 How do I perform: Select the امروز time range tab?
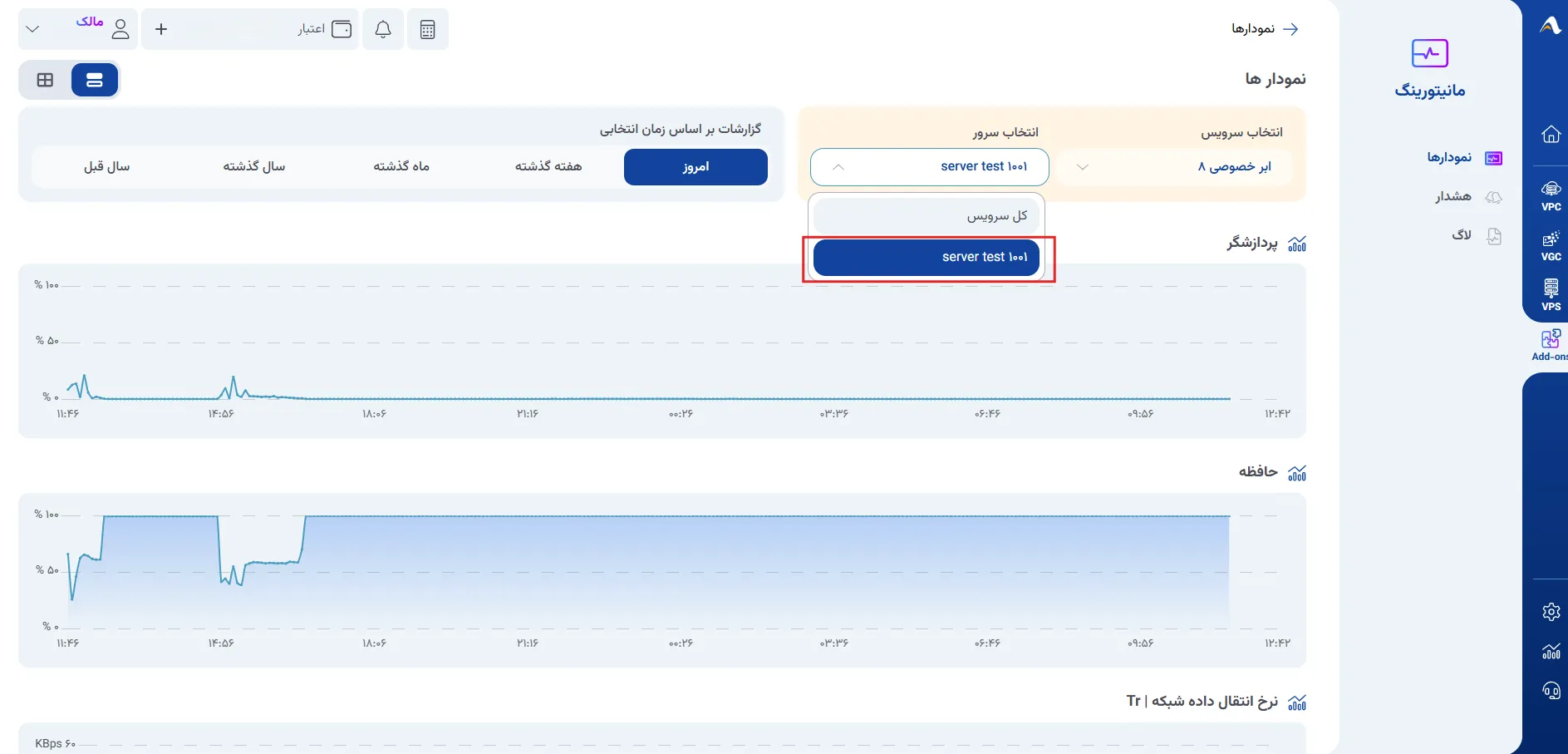(696, 167)
